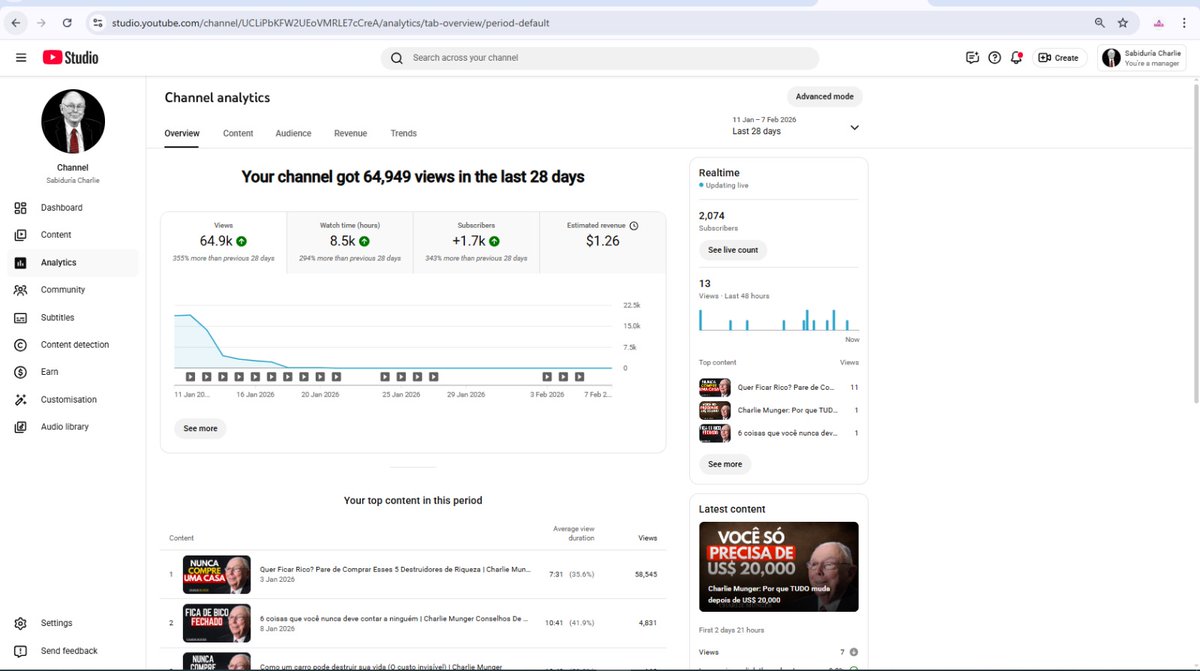The width and height of the screenshot is (1200, 671).
Task: Open Settings gear in the sidebar
Action: [x=20, y=623]
